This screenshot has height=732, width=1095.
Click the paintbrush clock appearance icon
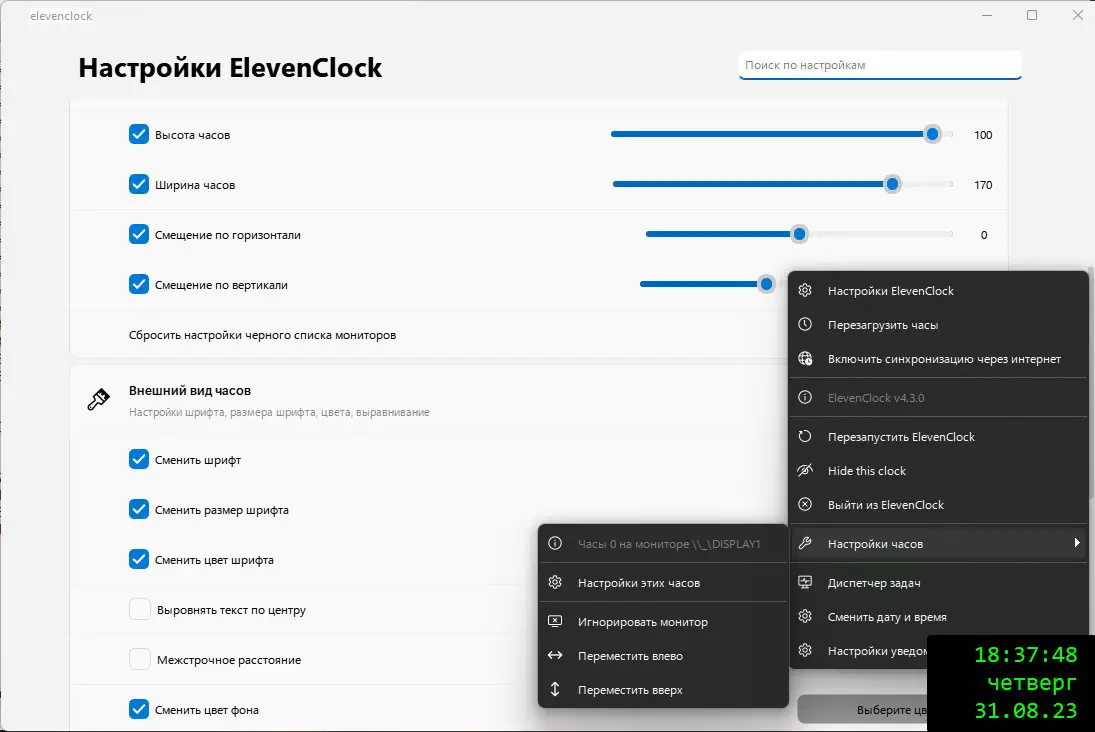98,400
